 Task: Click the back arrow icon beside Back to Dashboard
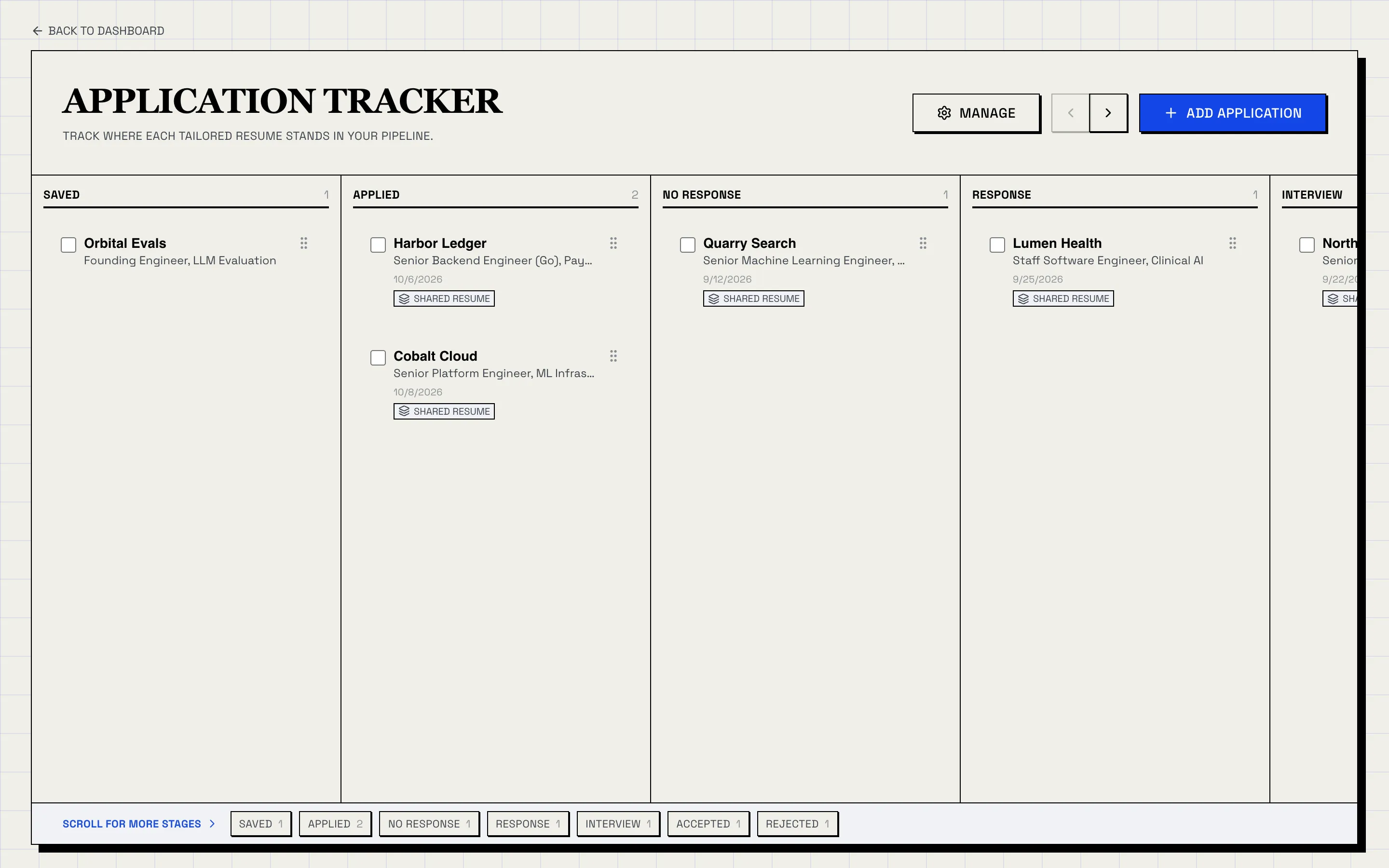pos(37,31)
